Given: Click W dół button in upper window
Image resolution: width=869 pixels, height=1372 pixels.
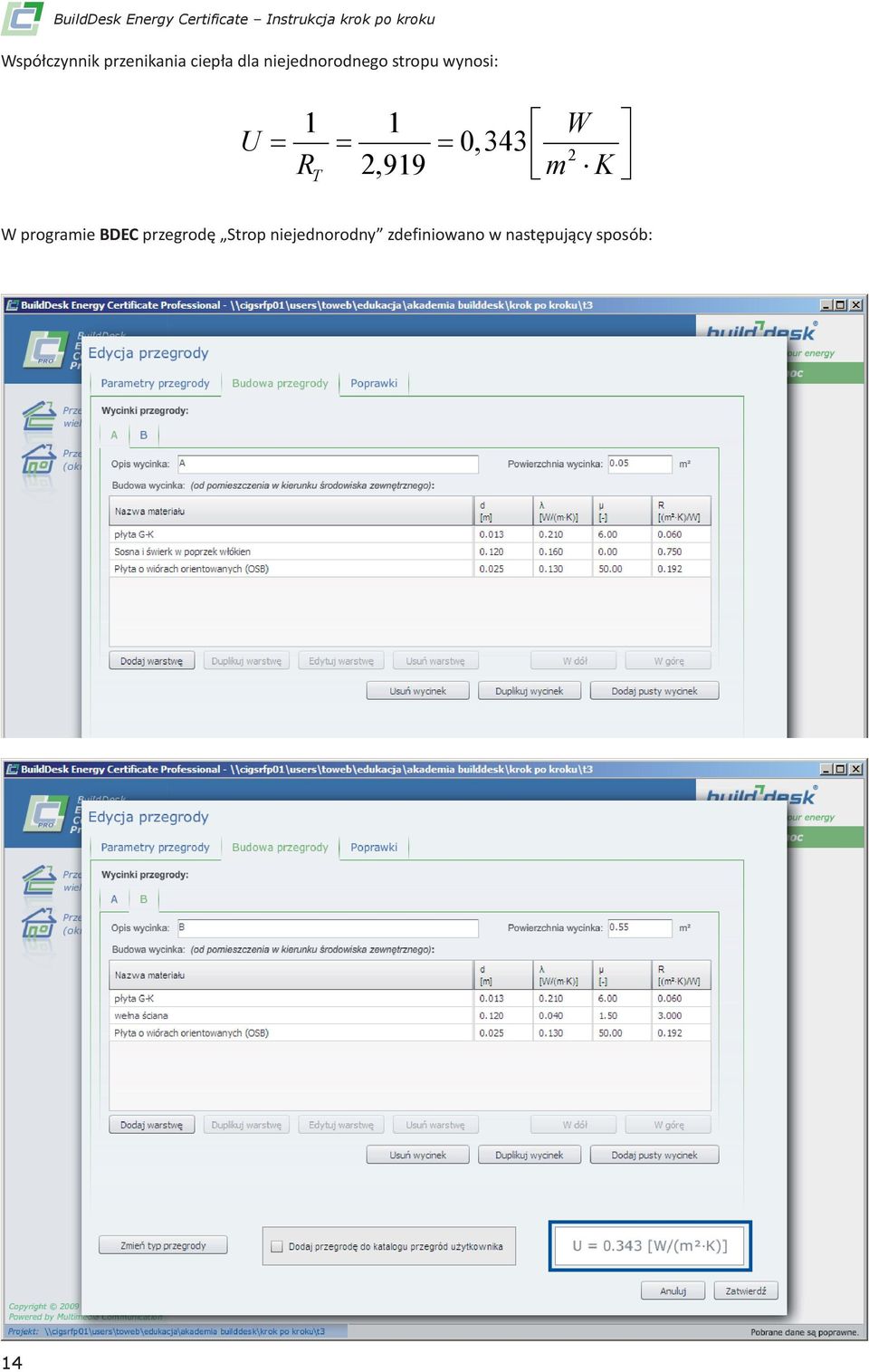Looking at the screenshot, I should click(574, 661).
